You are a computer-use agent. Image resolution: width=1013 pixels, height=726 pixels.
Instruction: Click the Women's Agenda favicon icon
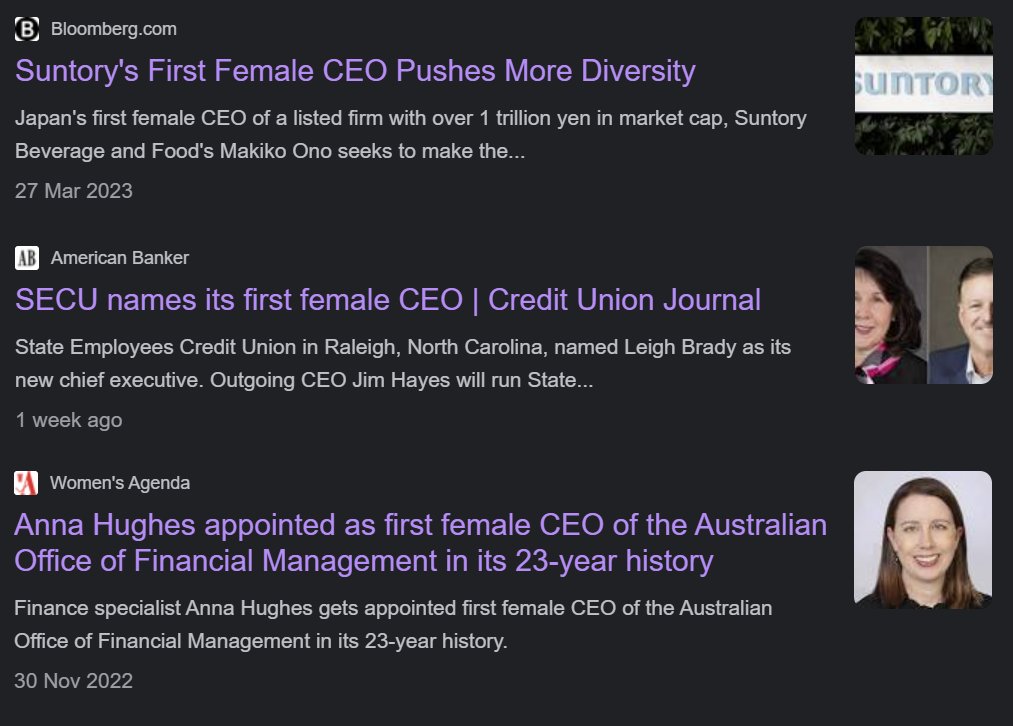pos(26,483)
